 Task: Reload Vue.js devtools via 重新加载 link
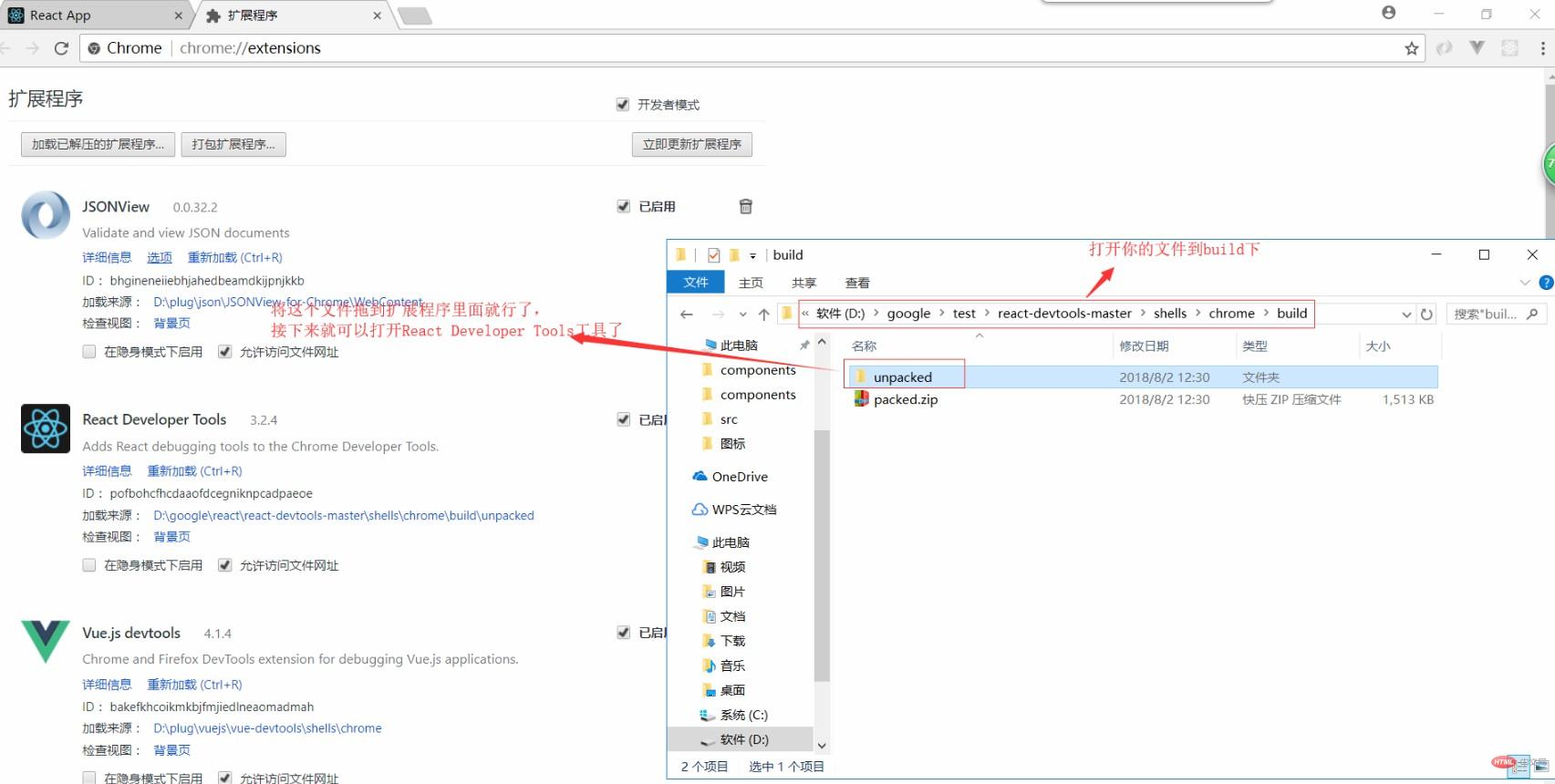[x=194, y=685]
